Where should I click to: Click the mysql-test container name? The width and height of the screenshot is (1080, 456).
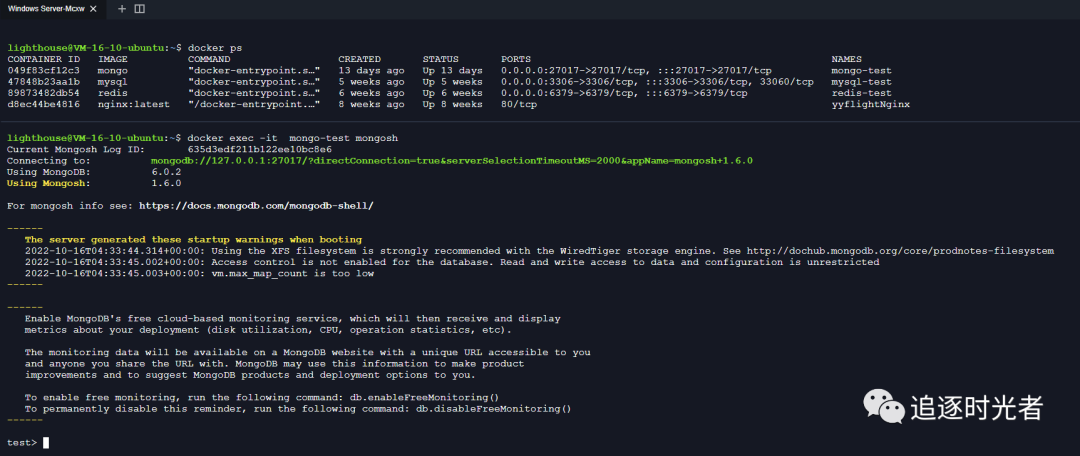(x=861, y=82)
